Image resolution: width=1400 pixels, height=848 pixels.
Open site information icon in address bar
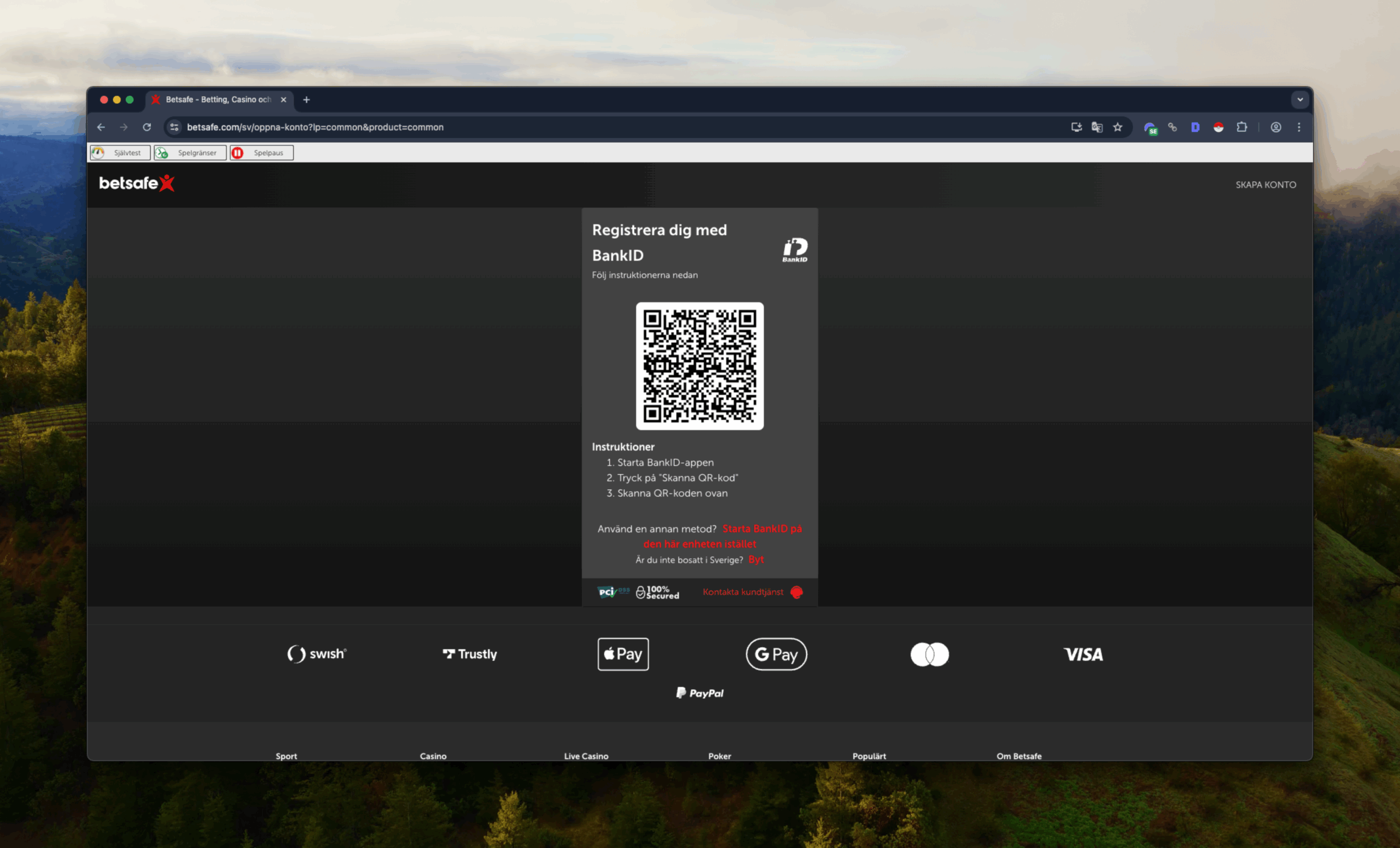tap(174, 127)
